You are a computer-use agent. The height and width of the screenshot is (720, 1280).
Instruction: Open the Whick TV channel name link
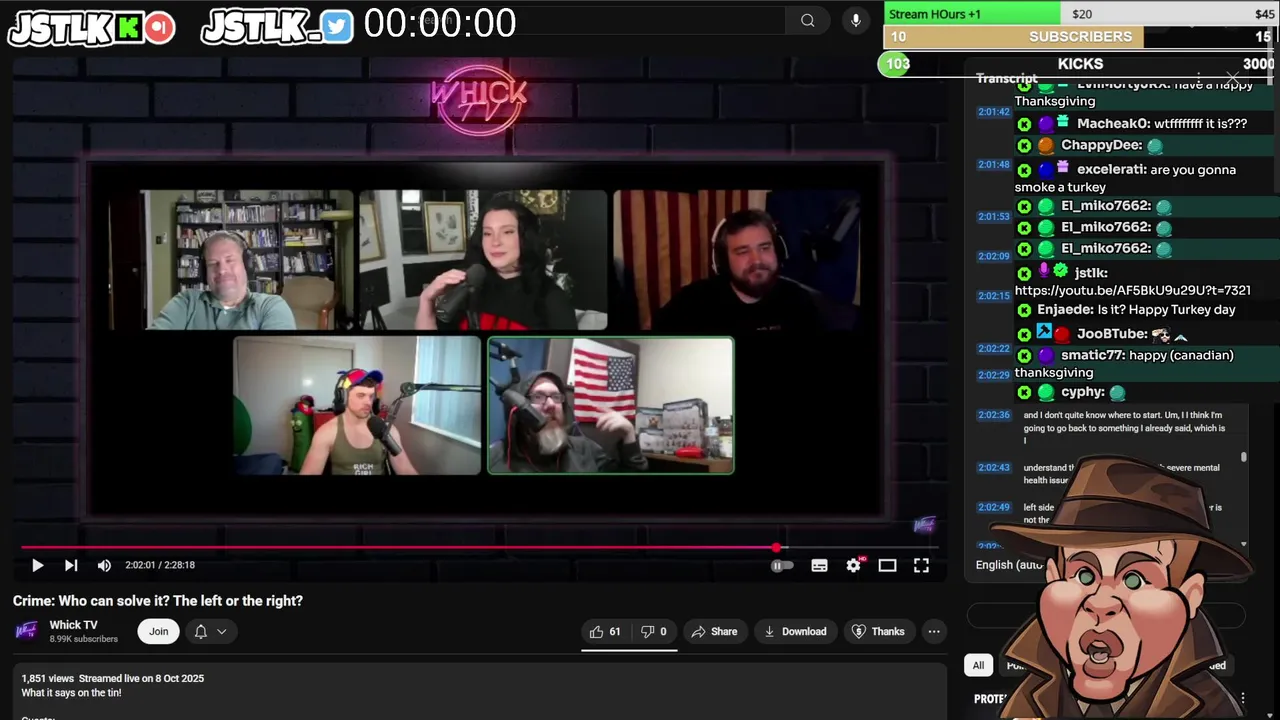73,625
